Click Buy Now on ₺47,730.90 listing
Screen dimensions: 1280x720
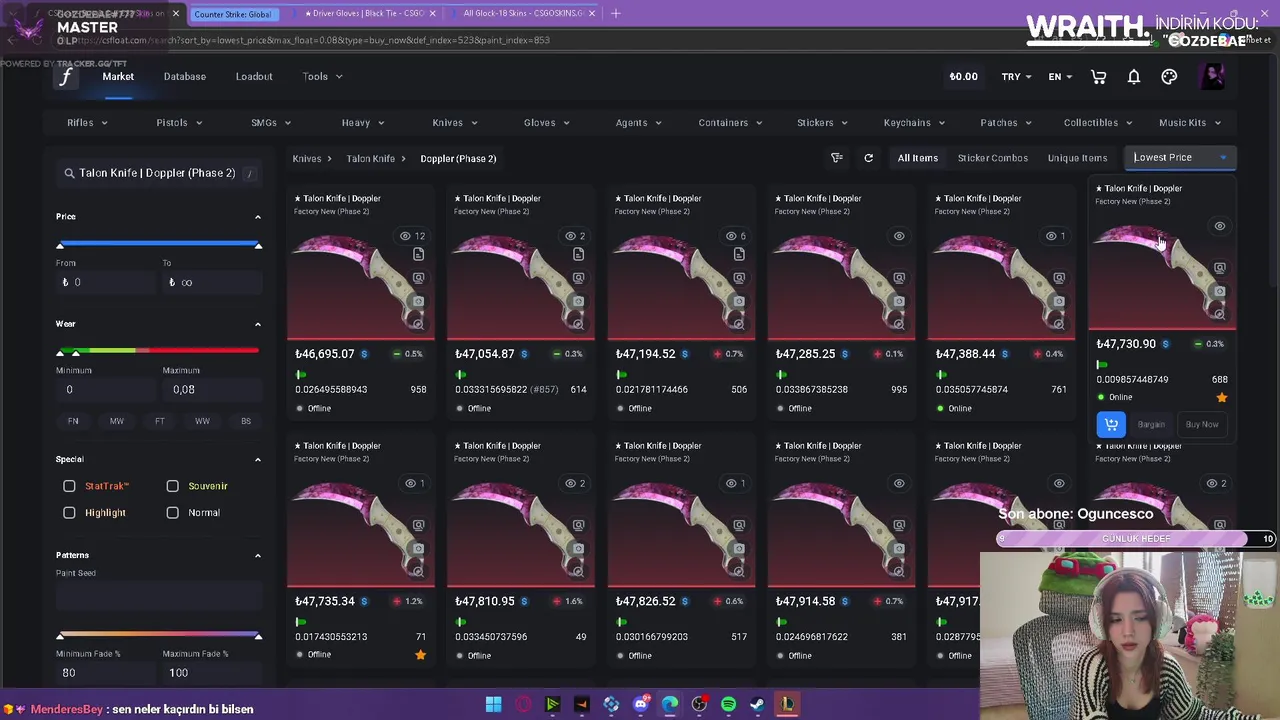click(x=1202, y=424)
